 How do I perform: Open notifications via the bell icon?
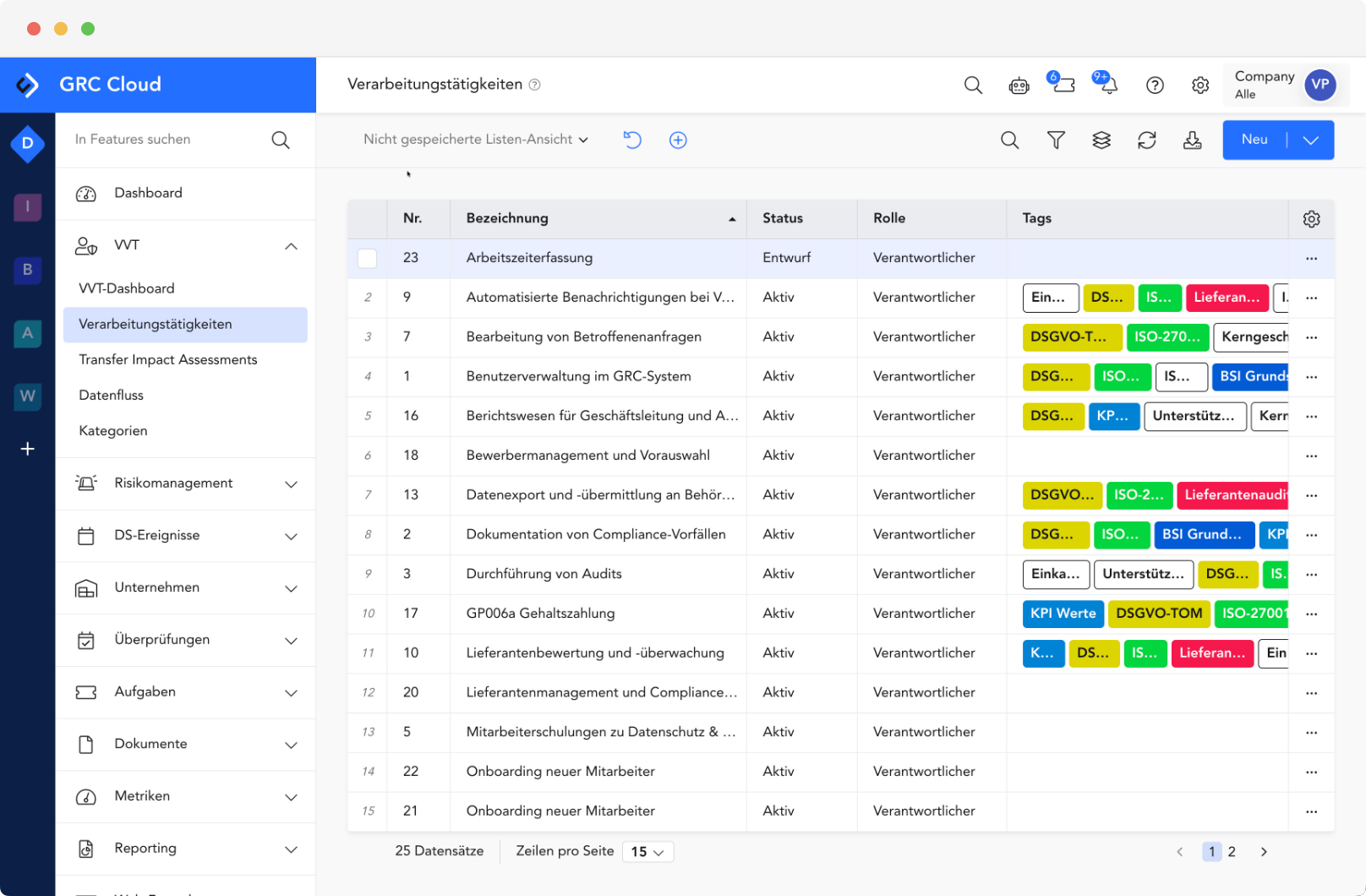(x=1106, y=85)
